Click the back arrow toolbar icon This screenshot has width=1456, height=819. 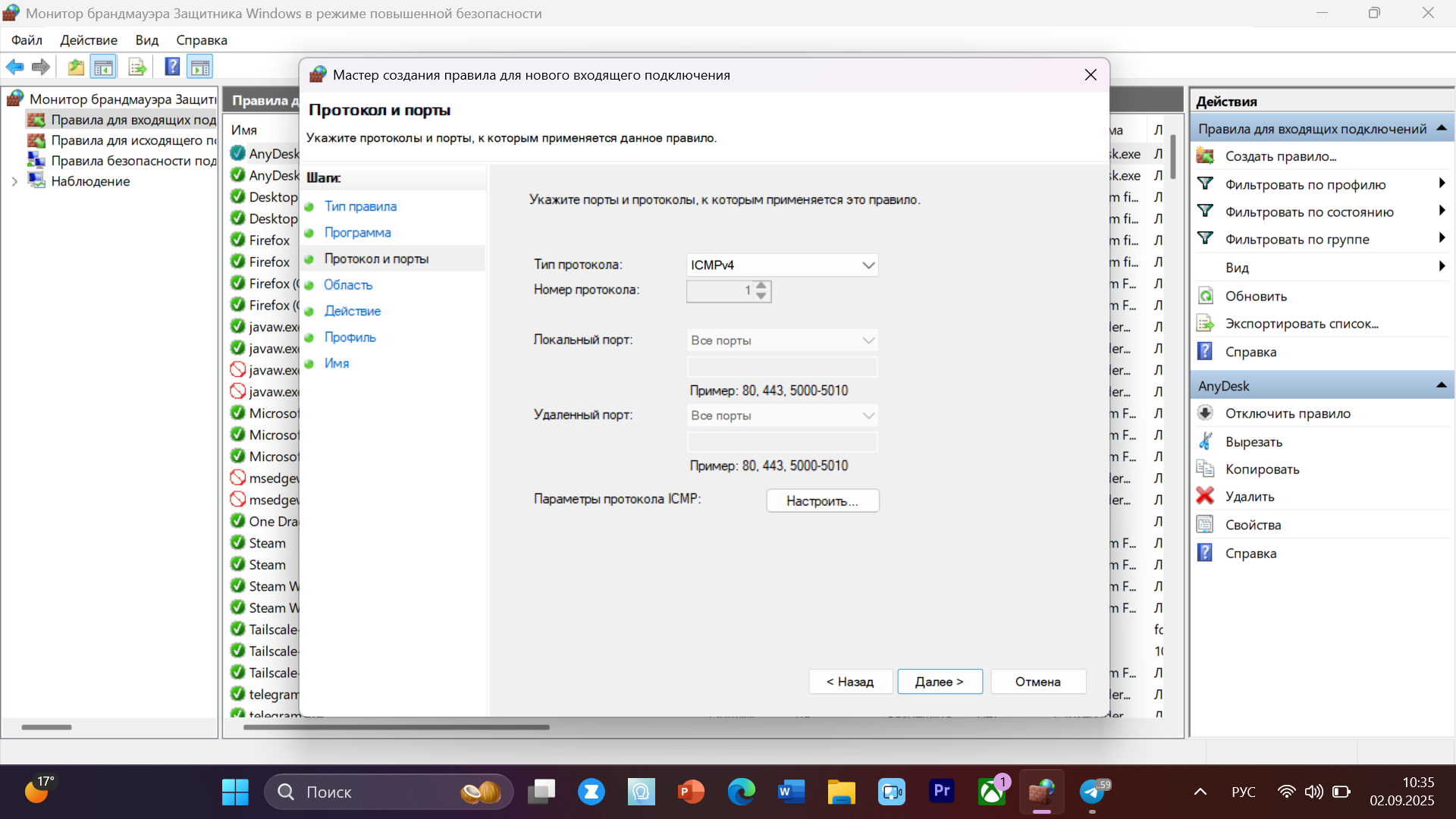point(14,67)
